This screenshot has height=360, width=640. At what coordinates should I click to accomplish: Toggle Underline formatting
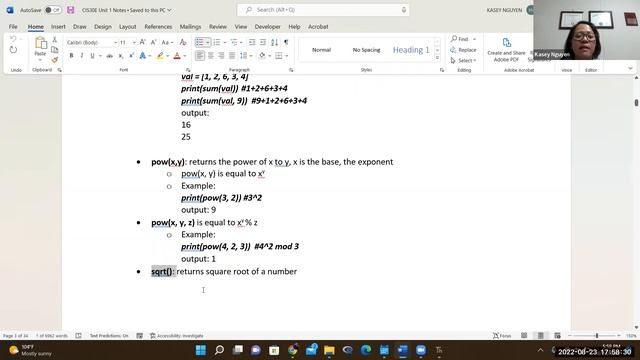[x=92, y=56]
